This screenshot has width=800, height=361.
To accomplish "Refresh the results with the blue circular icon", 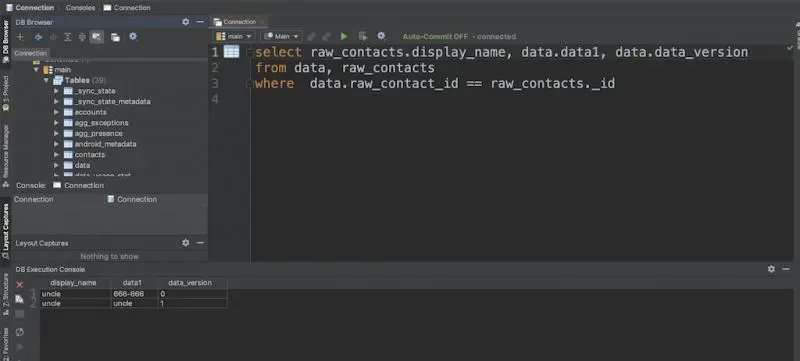I will point(19,332).
